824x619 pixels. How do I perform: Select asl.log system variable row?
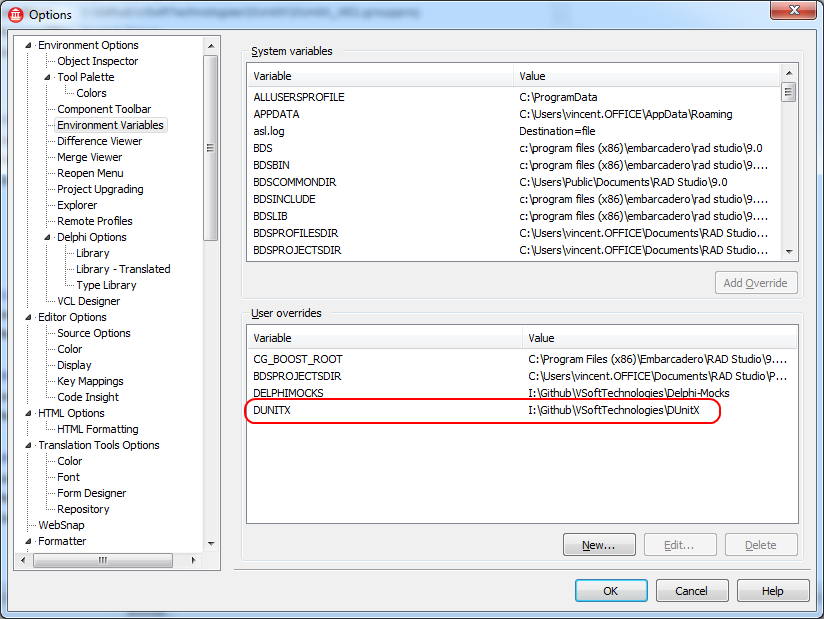513,131
